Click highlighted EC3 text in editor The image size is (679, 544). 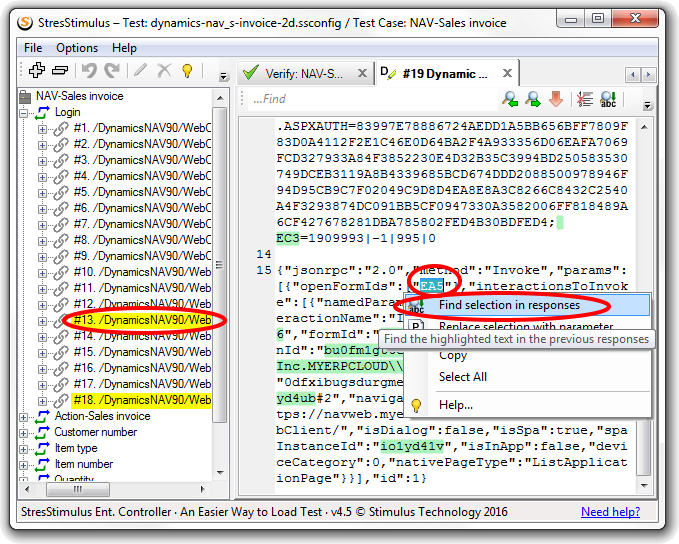[288, 239]
